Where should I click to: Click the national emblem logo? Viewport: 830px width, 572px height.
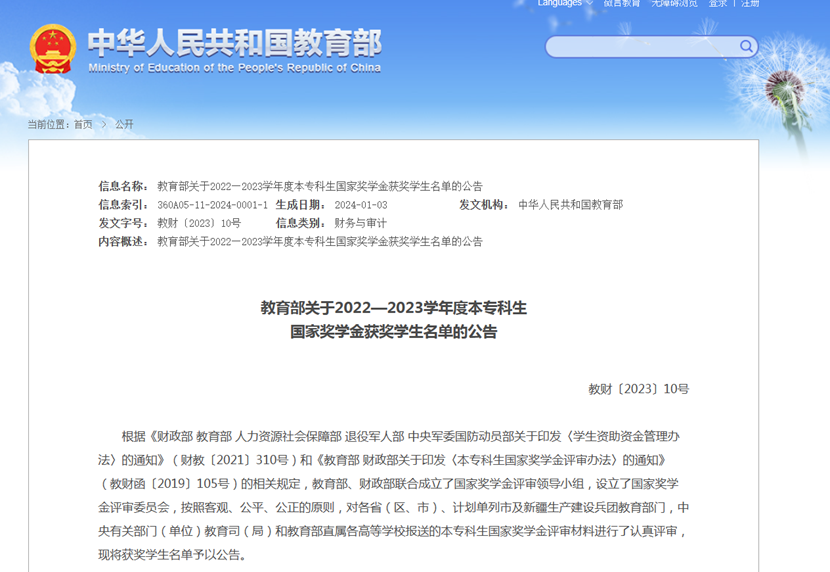(52, 48)
